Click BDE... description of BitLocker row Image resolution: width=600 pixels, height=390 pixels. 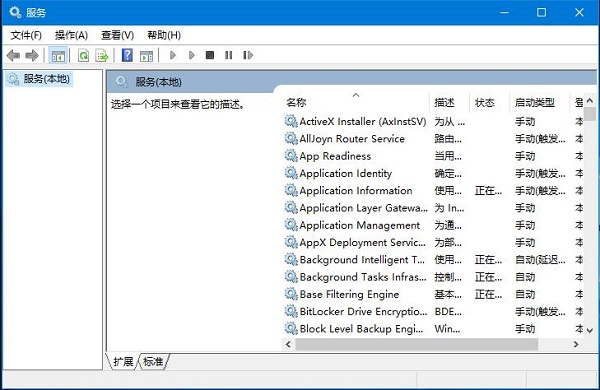click(448, 312)
